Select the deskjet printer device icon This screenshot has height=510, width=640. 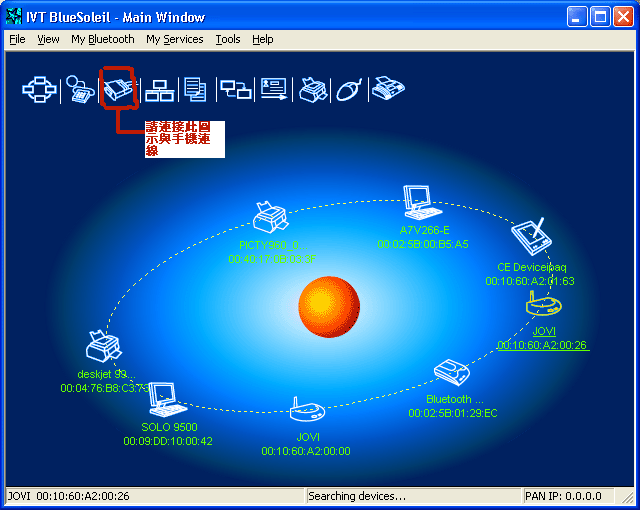[104, 346]
